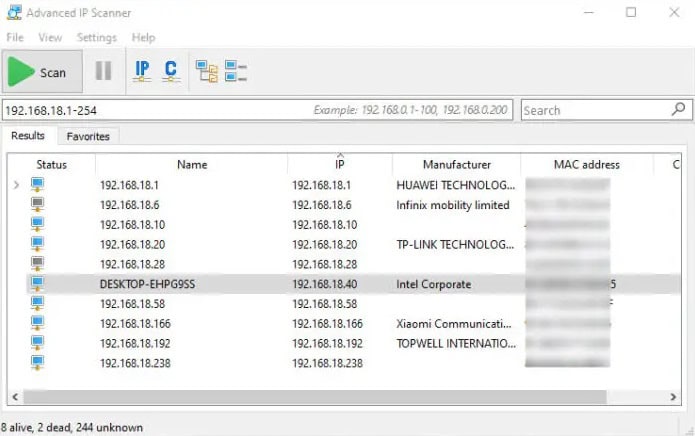Viewport: 695px width, 436px height.
Task: Click 192.168.18.10 in Name column
Action: pos(132,225)
